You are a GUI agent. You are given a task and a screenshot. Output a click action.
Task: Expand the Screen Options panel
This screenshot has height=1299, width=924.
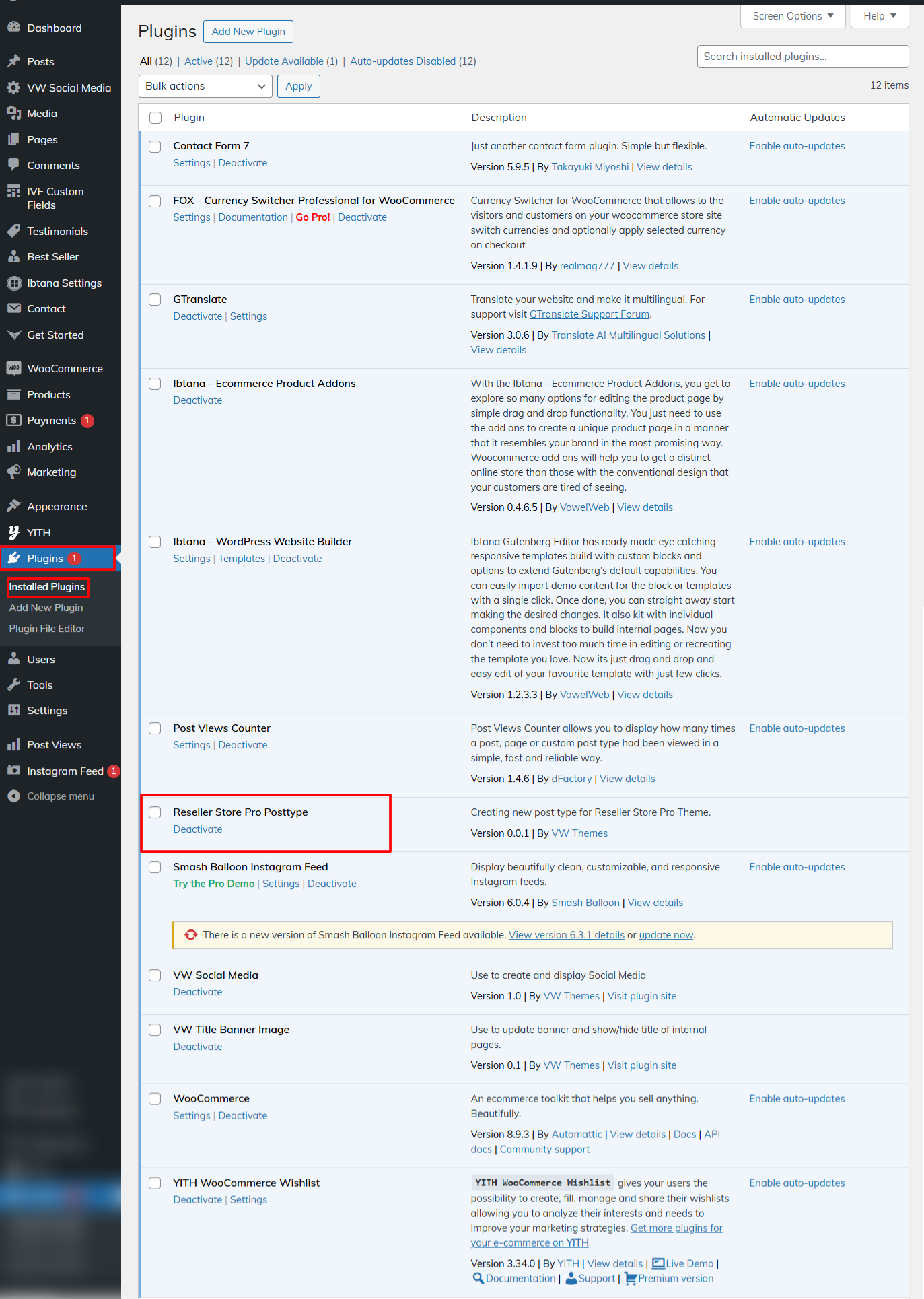tap(792, 16)
